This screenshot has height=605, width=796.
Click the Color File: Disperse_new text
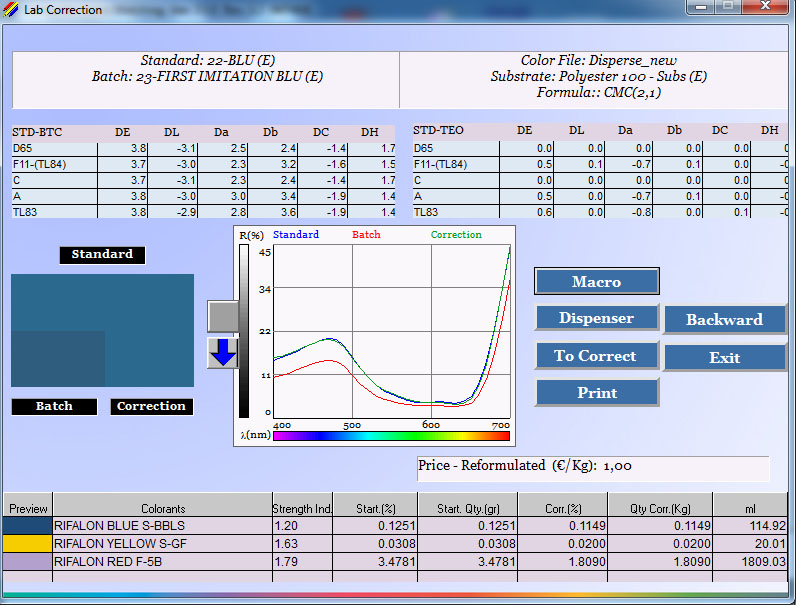coord(599,60)
